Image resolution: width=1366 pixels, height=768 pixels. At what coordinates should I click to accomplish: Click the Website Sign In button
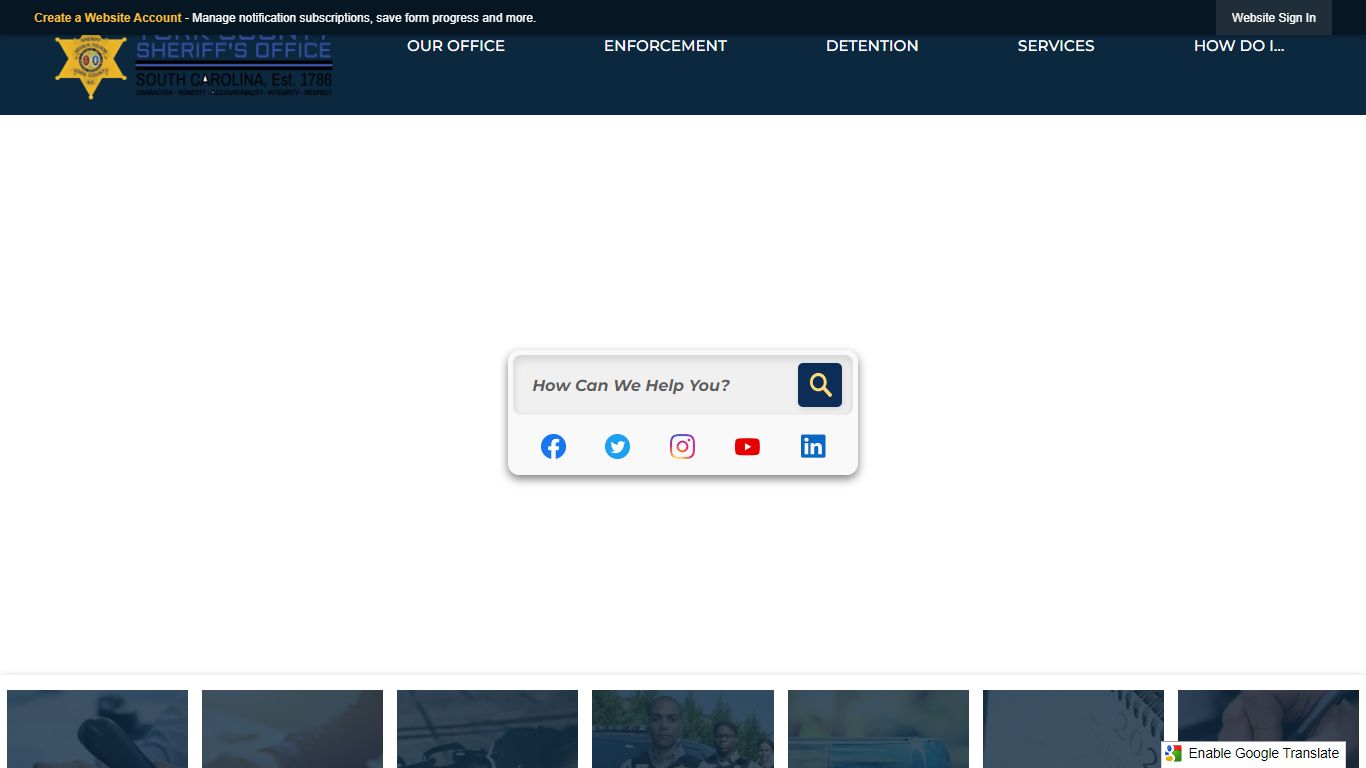(x=1273, y=18)
